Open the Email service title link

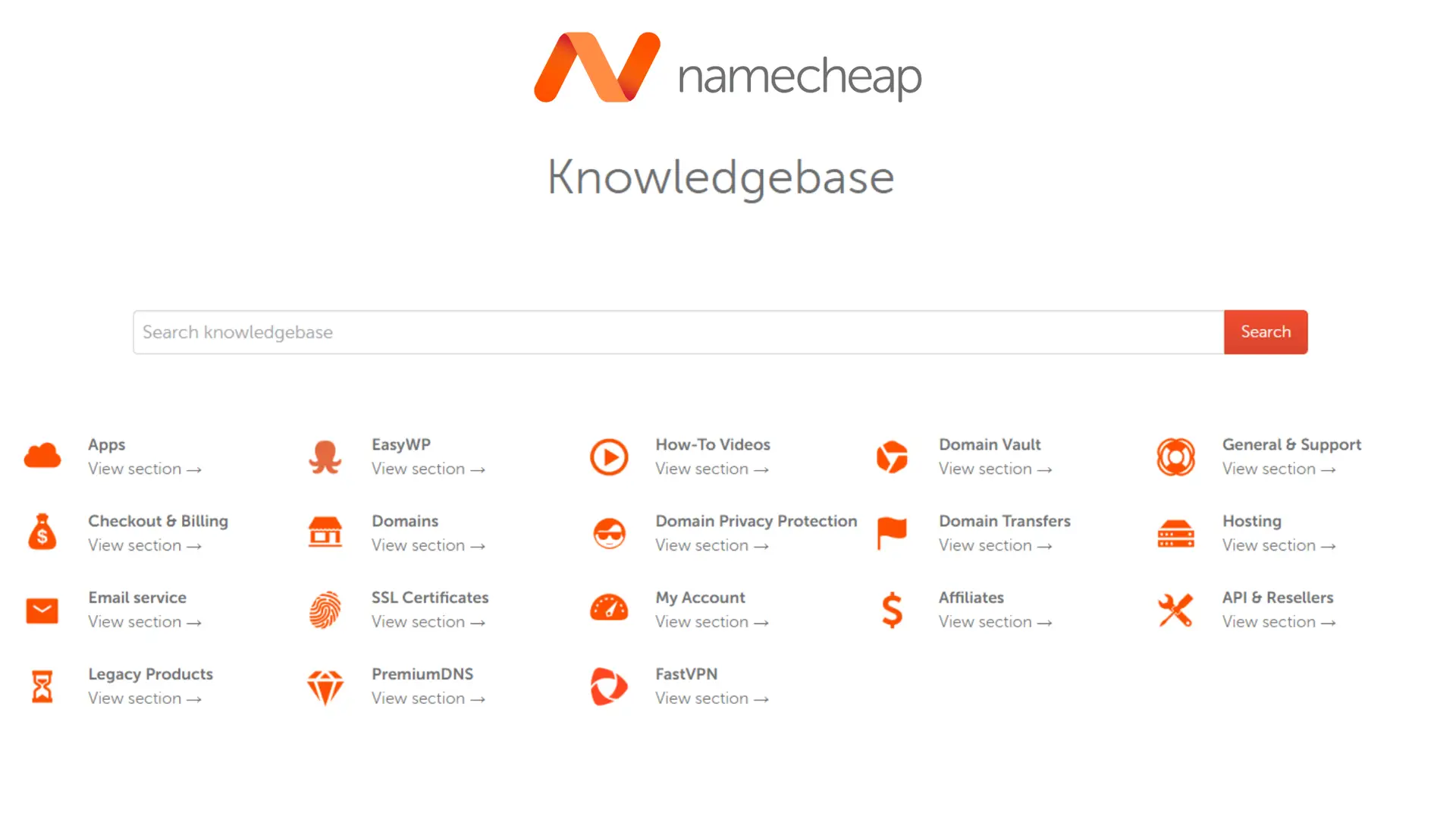pyautogui.click(x=137, y=598)
